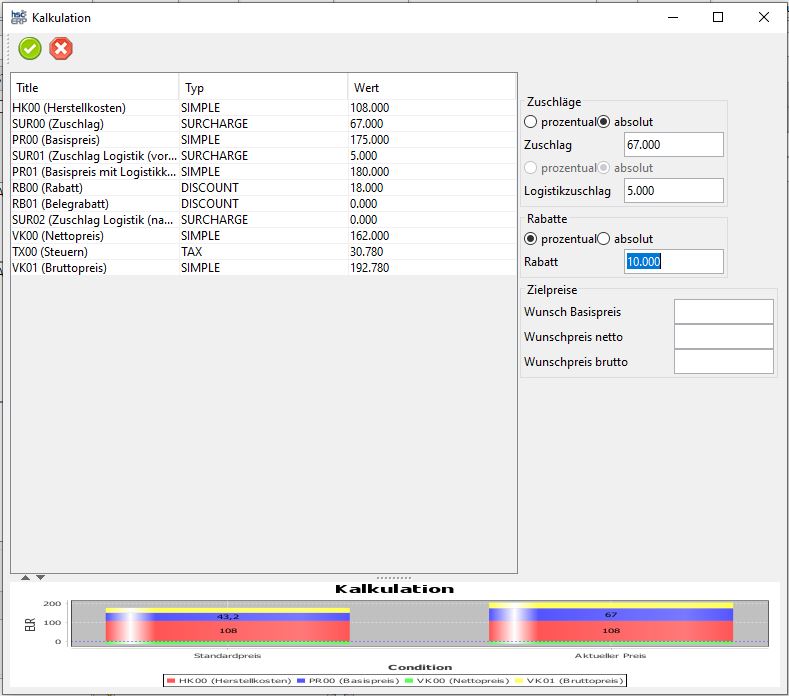
Task: Select prozentual radio under Rabatte
Action: pos(531,239)
